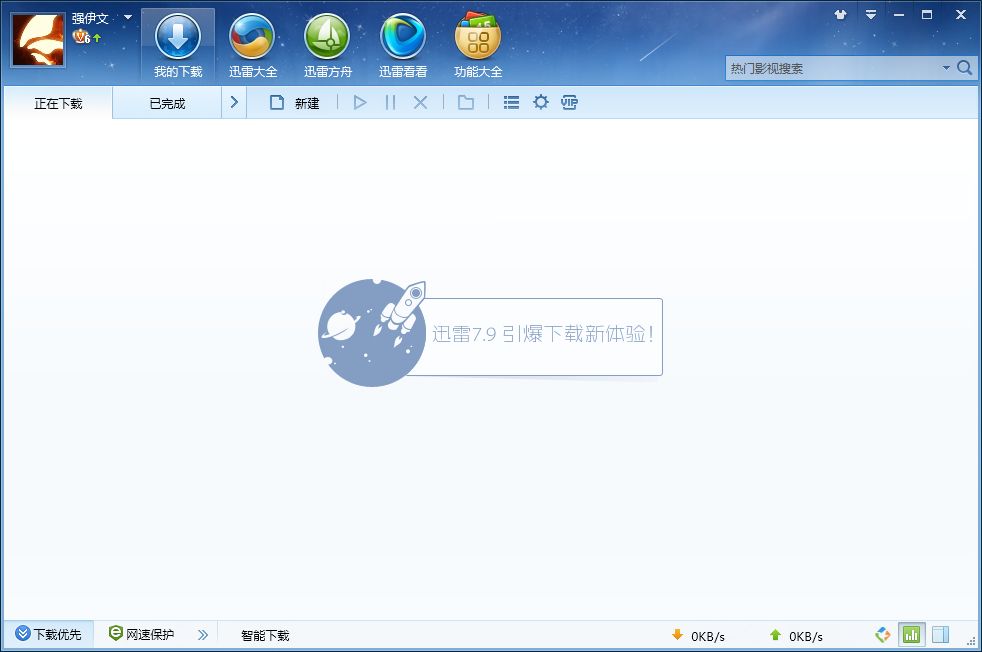Launch 迅雷大全 from the top navigation
Viewport: 982px width, 652px height.
tap(252, 44)
